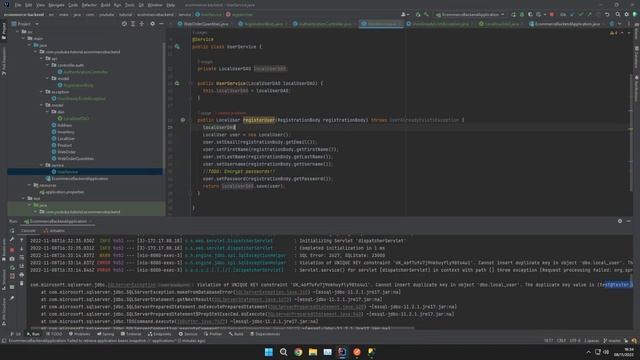Open the Build menu
Screen dimensions: 640x360
[105, 5]
